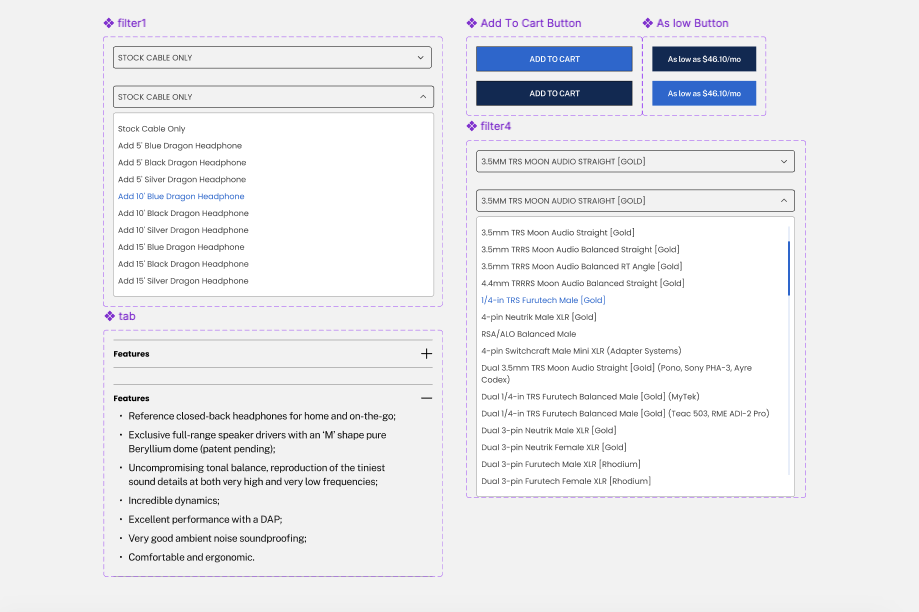Pick Add 10' Black Dragon Headphone
The width and height of the screenshot is (919, 612).
(x=183, y=213)
